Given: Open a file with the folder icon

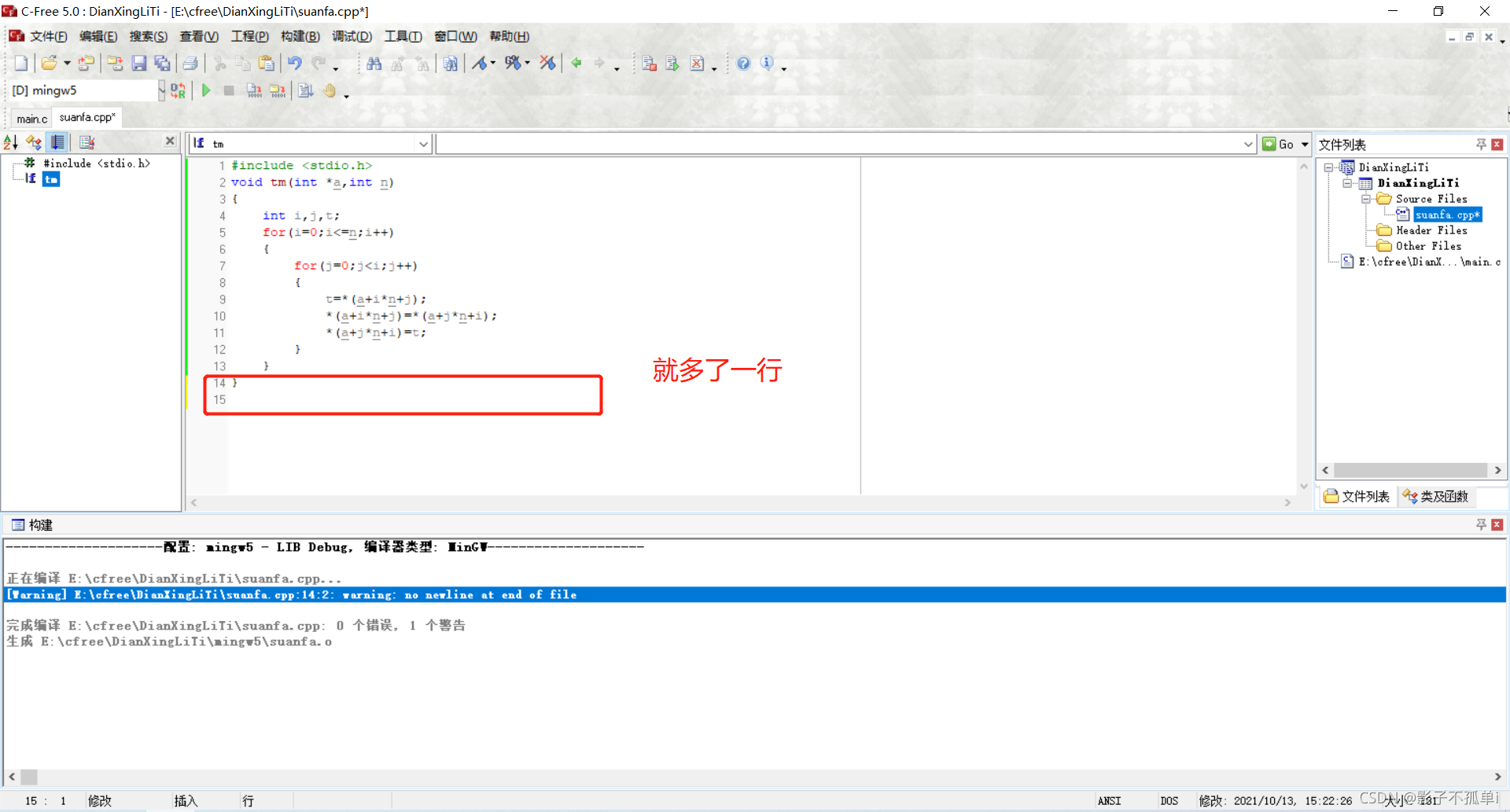Looking at the screenshot, I should pyautogui.click(x=49, y=64).
